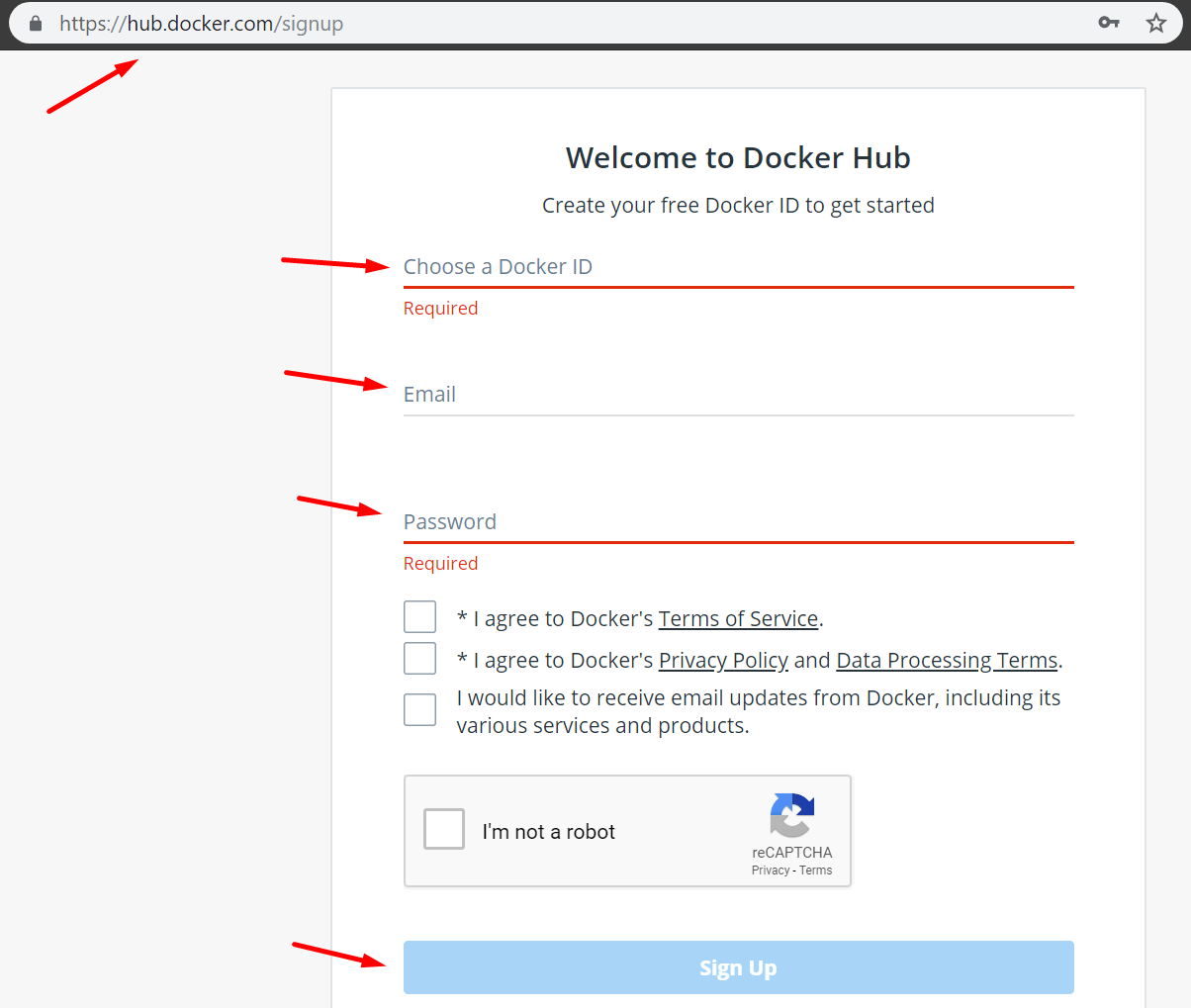This screenshot has height=1008, width=1191.
Task: Open the saved passwords key icon
Action: tap(1109, 23)
